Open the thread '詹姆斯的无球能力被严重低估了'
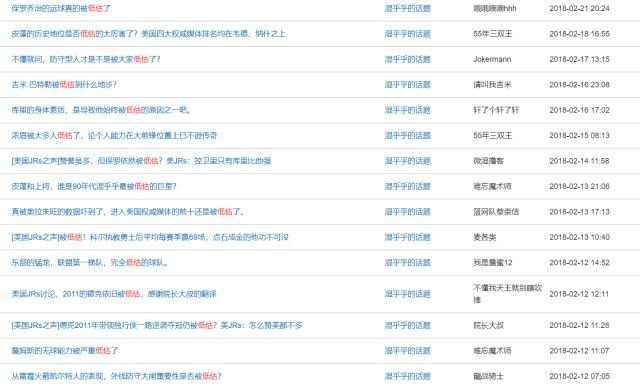The image size is (640, 386). pyautogui.click(x=64, y=351)
